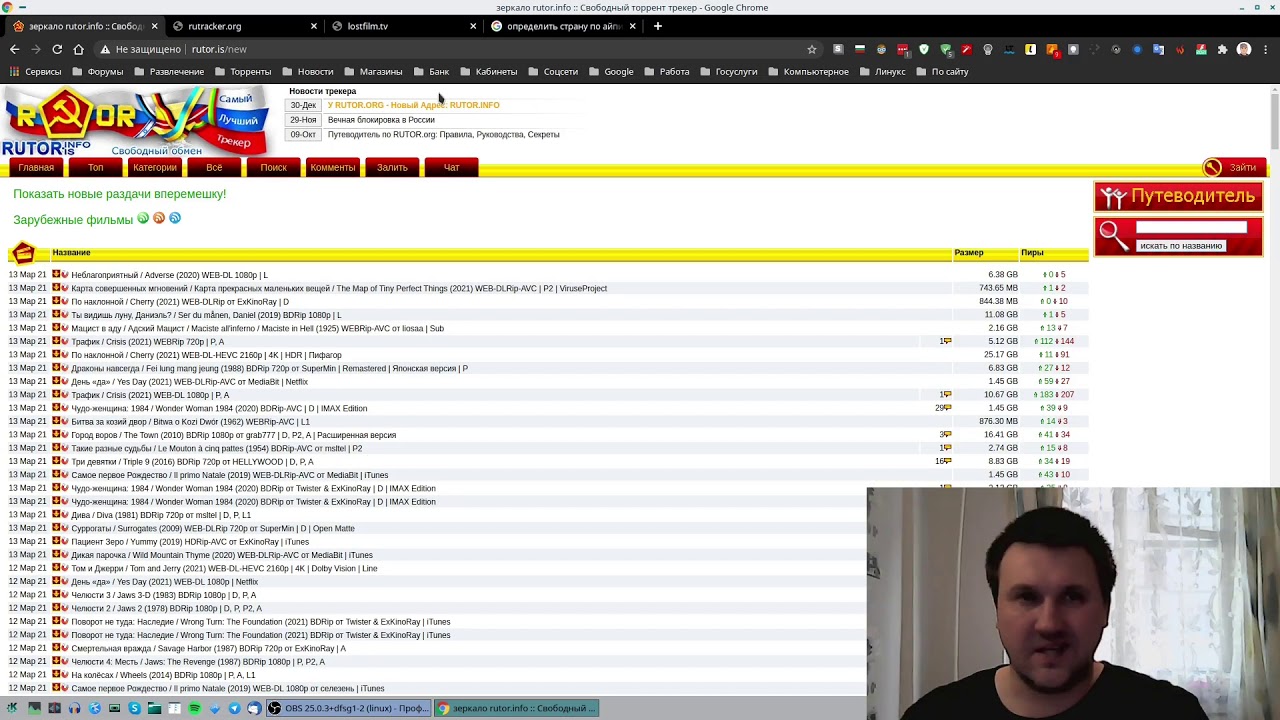Click the Зайти login button
1280x720 pixels.
1234,167
